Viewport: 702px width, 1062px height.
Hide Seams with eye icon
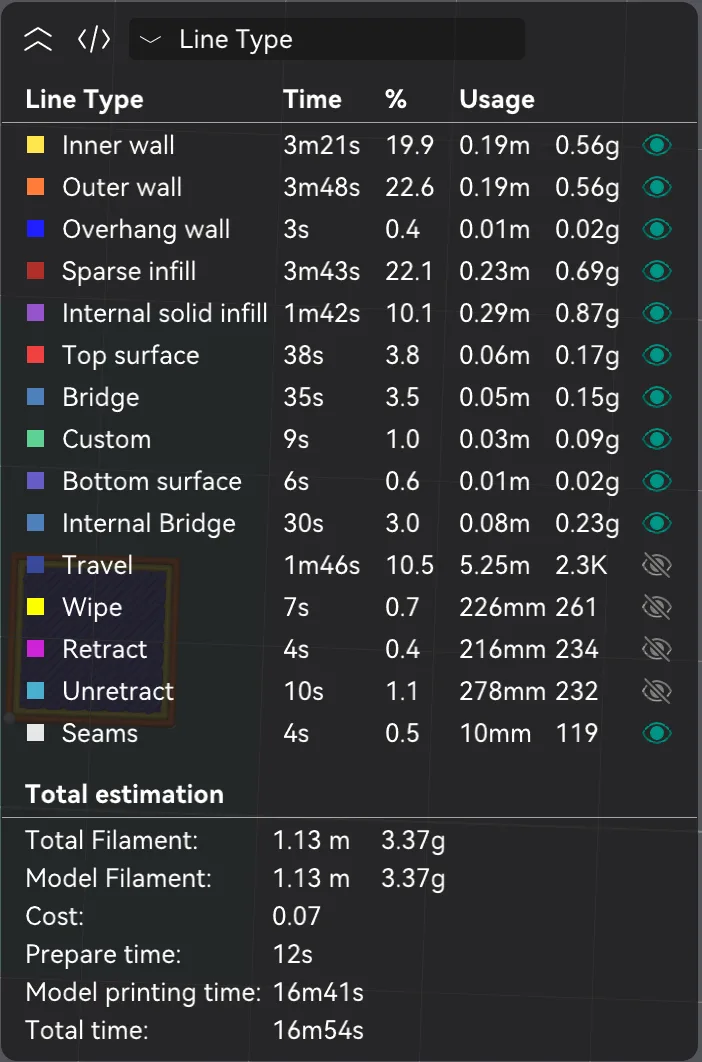coord(657,733)
